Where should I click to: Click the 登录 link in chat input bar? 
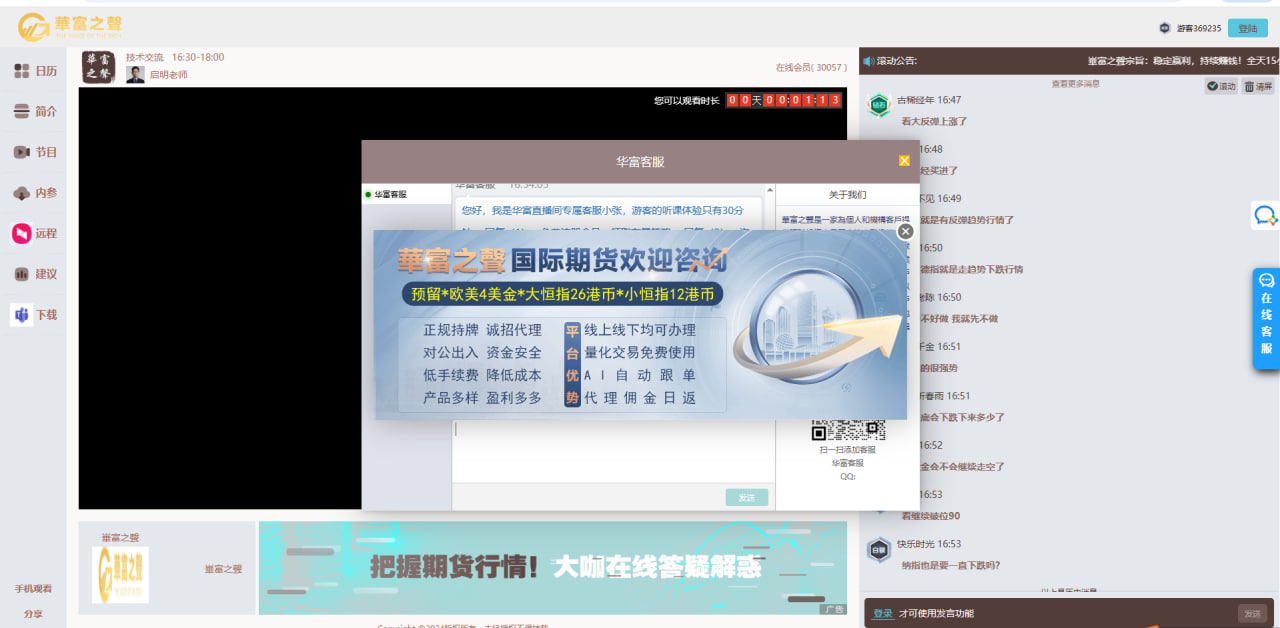point(883,613)
